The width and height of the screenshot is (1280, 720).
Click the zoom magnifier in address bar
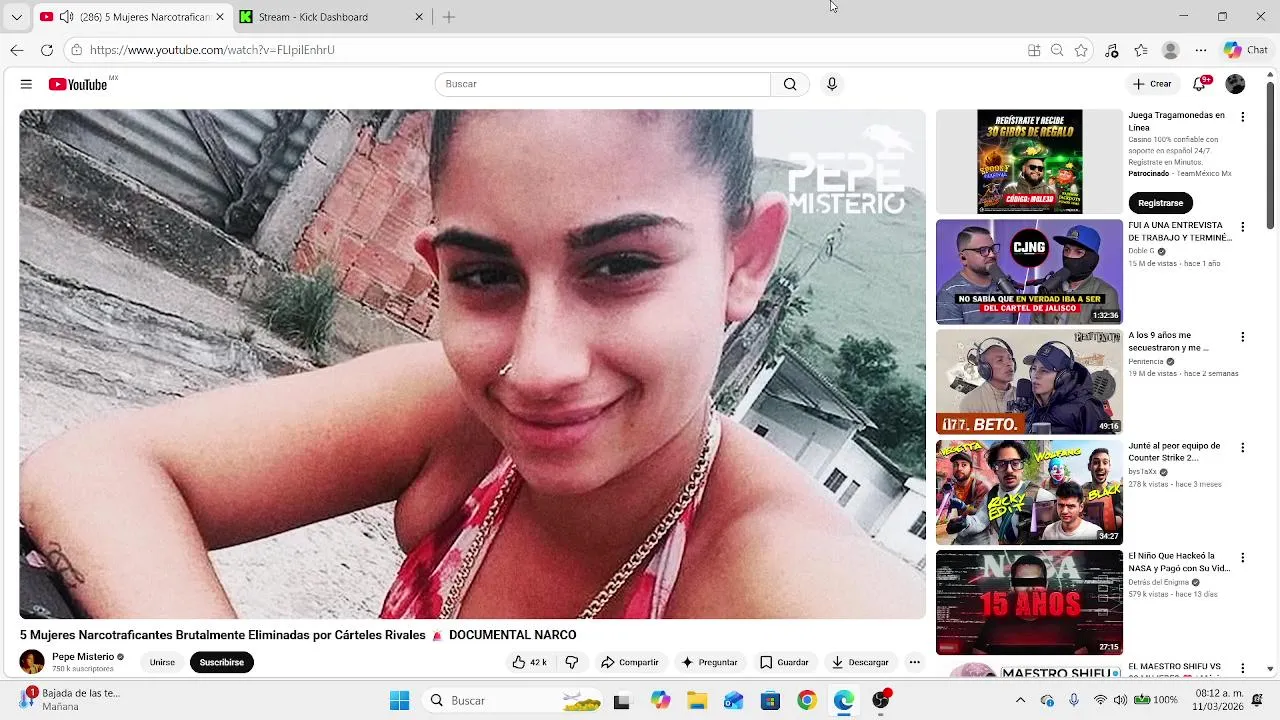(x=1057, y=50)
